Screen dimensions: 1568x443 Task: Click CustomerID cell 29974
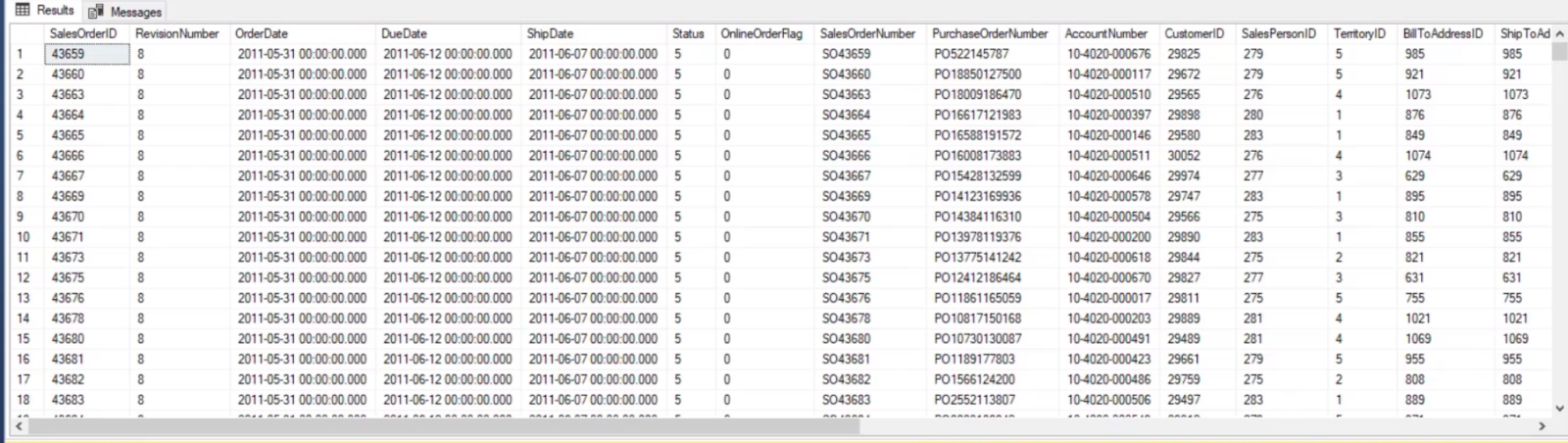(1197, 176)
